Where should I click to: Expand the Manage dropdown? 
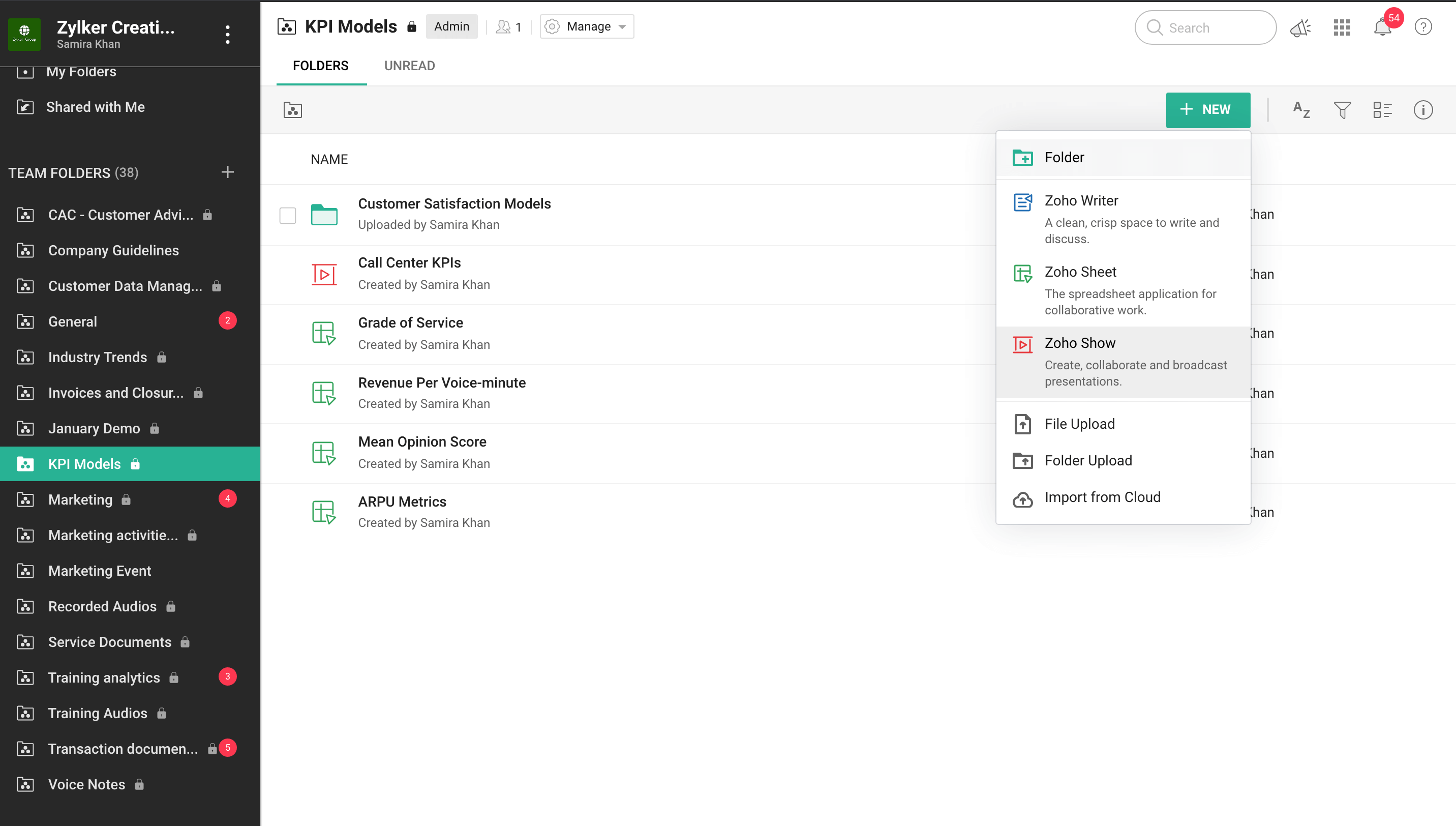click(587, 26)
